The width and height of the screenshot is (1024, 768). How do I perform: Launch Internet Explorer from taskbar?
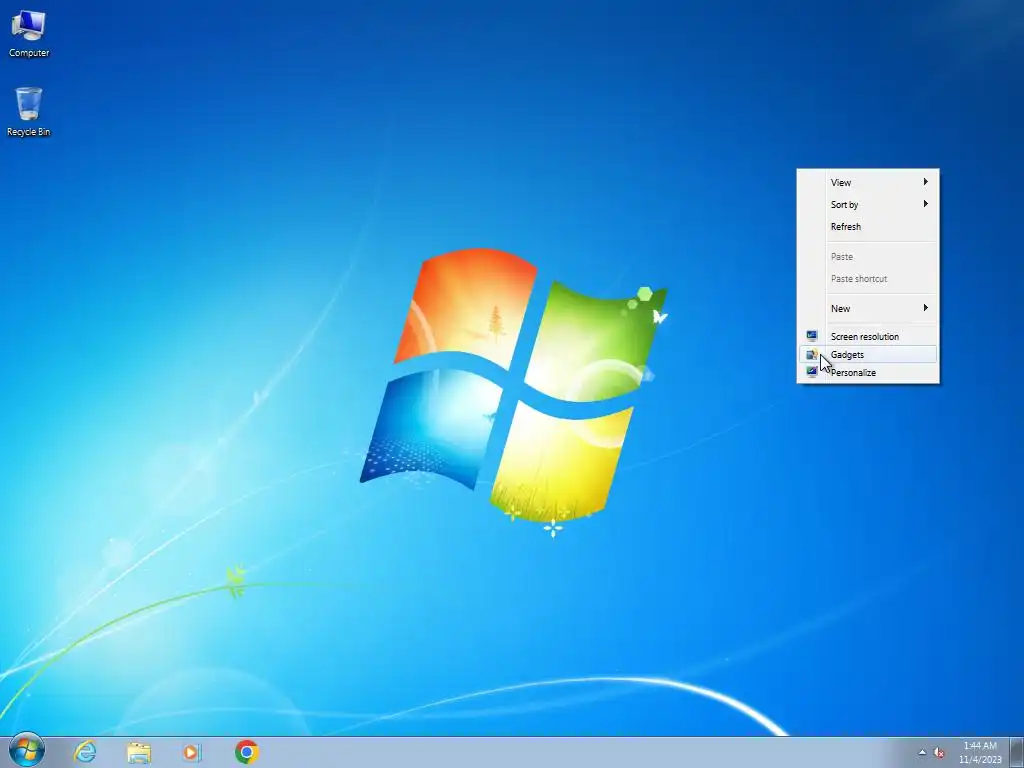85,752
